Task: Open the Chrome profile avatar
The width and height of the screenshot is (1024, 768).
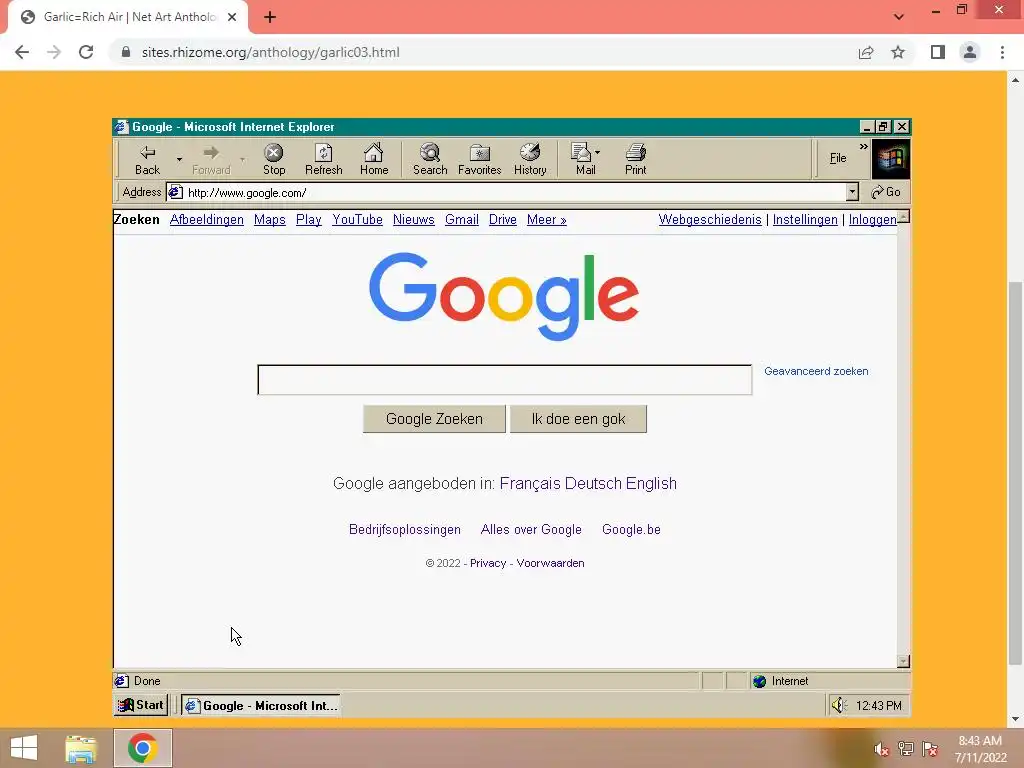Action: (970, 52)
